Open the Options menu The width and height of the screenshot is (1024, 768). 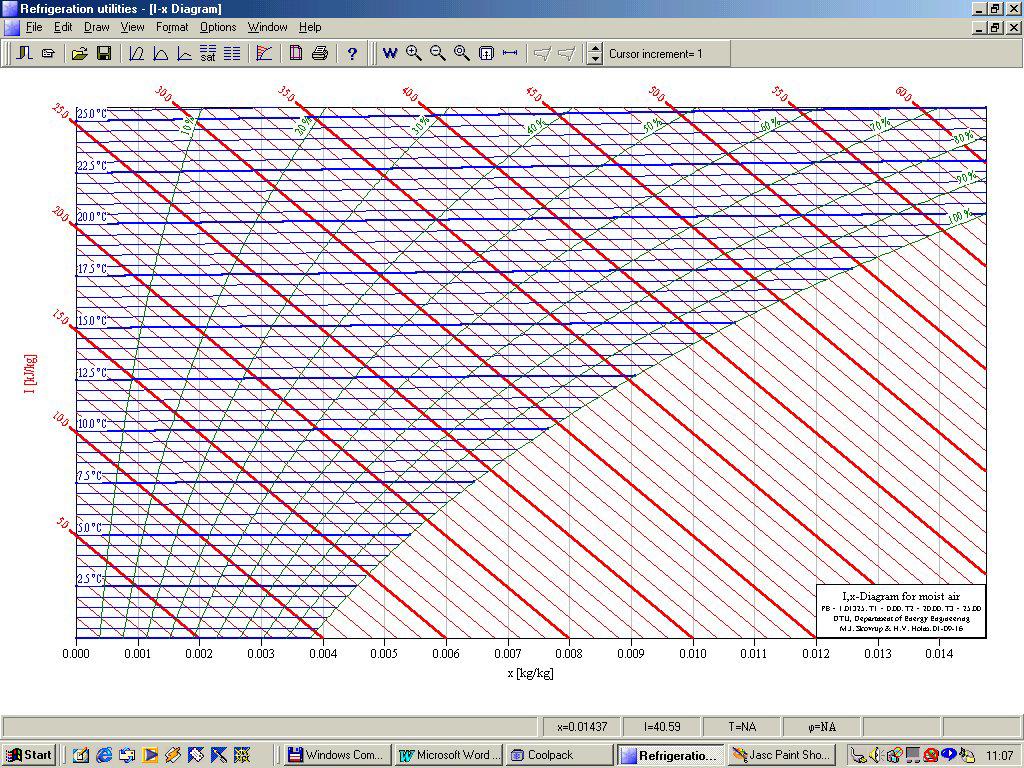218,27
